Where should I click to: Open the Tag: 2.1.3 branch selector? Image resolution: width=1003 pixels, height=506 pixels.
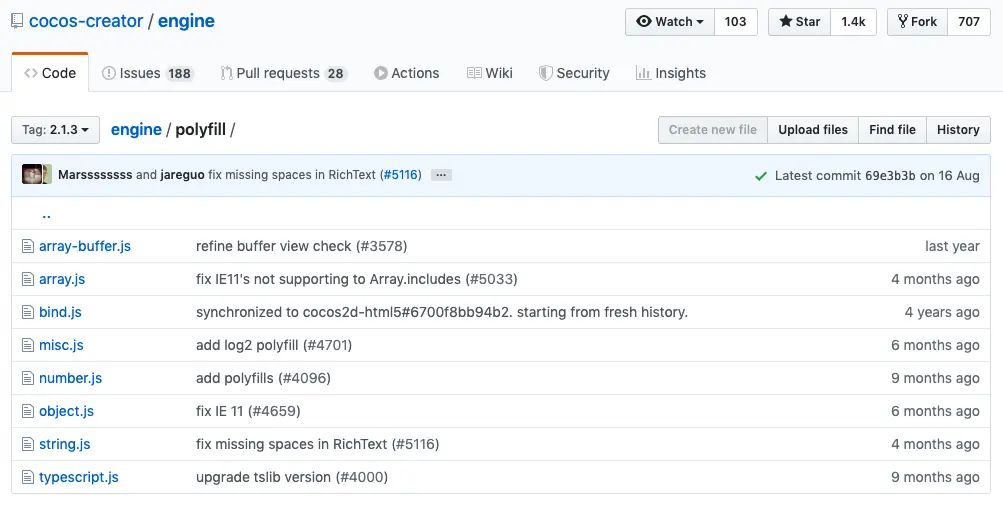point(55,130)
